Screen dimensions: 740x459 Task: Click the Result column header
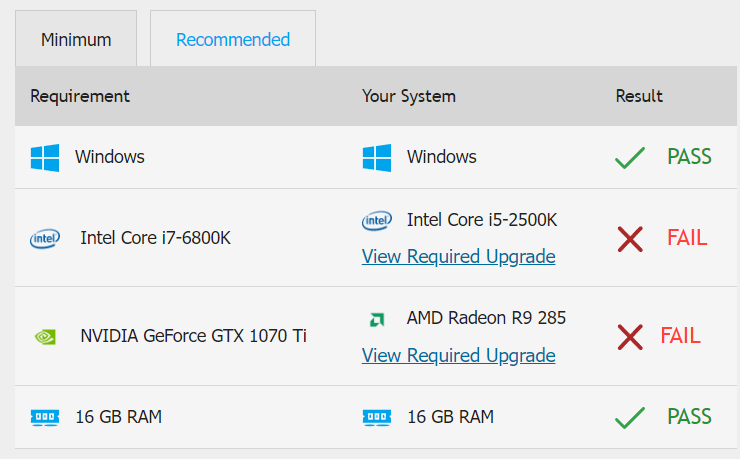point(639,96)
